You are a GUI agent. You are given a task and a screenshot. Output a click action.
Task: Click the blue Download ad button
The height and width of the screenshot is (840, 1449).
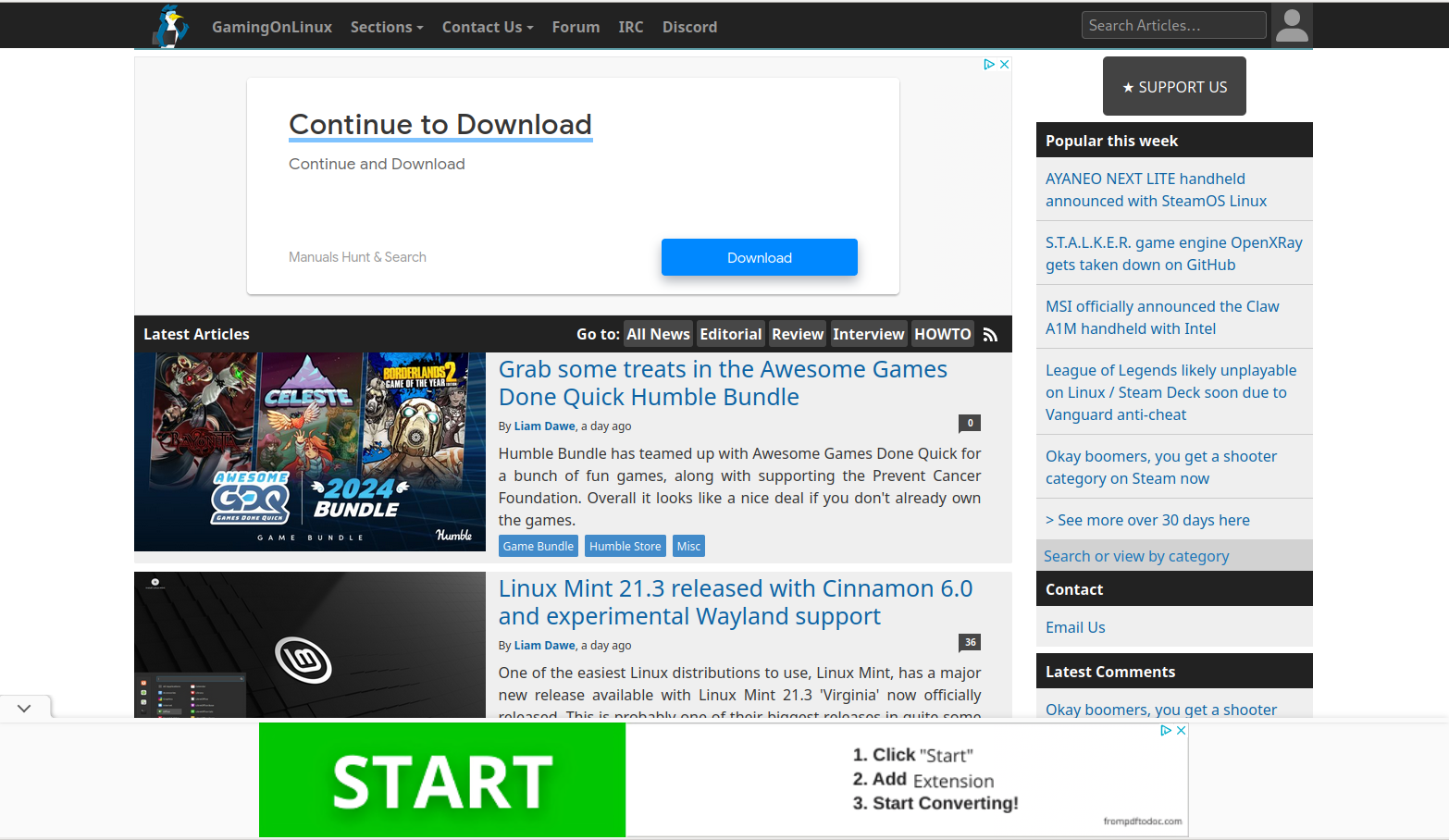(x=760, y=257)
